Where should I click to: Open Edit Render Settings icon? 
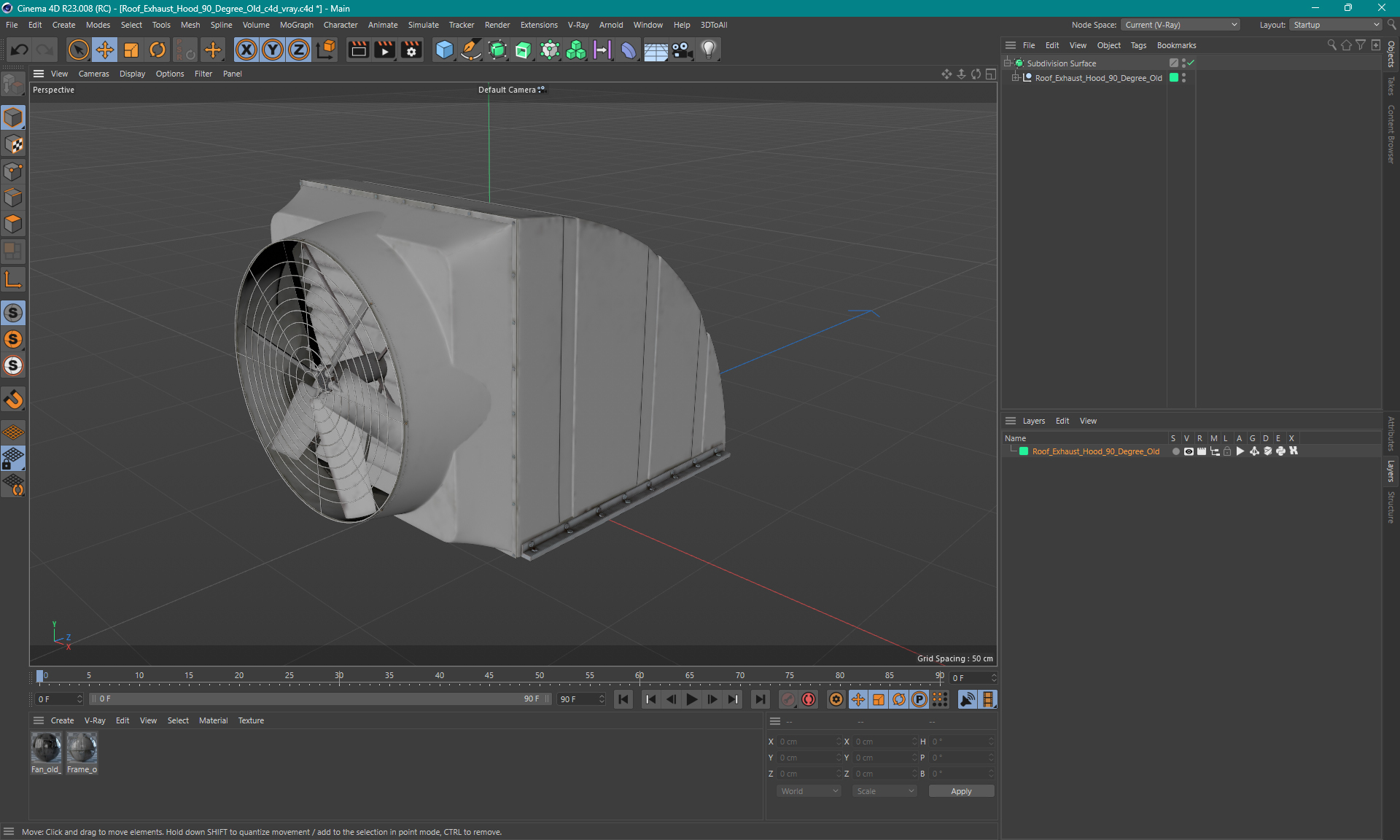click(411, 50)
